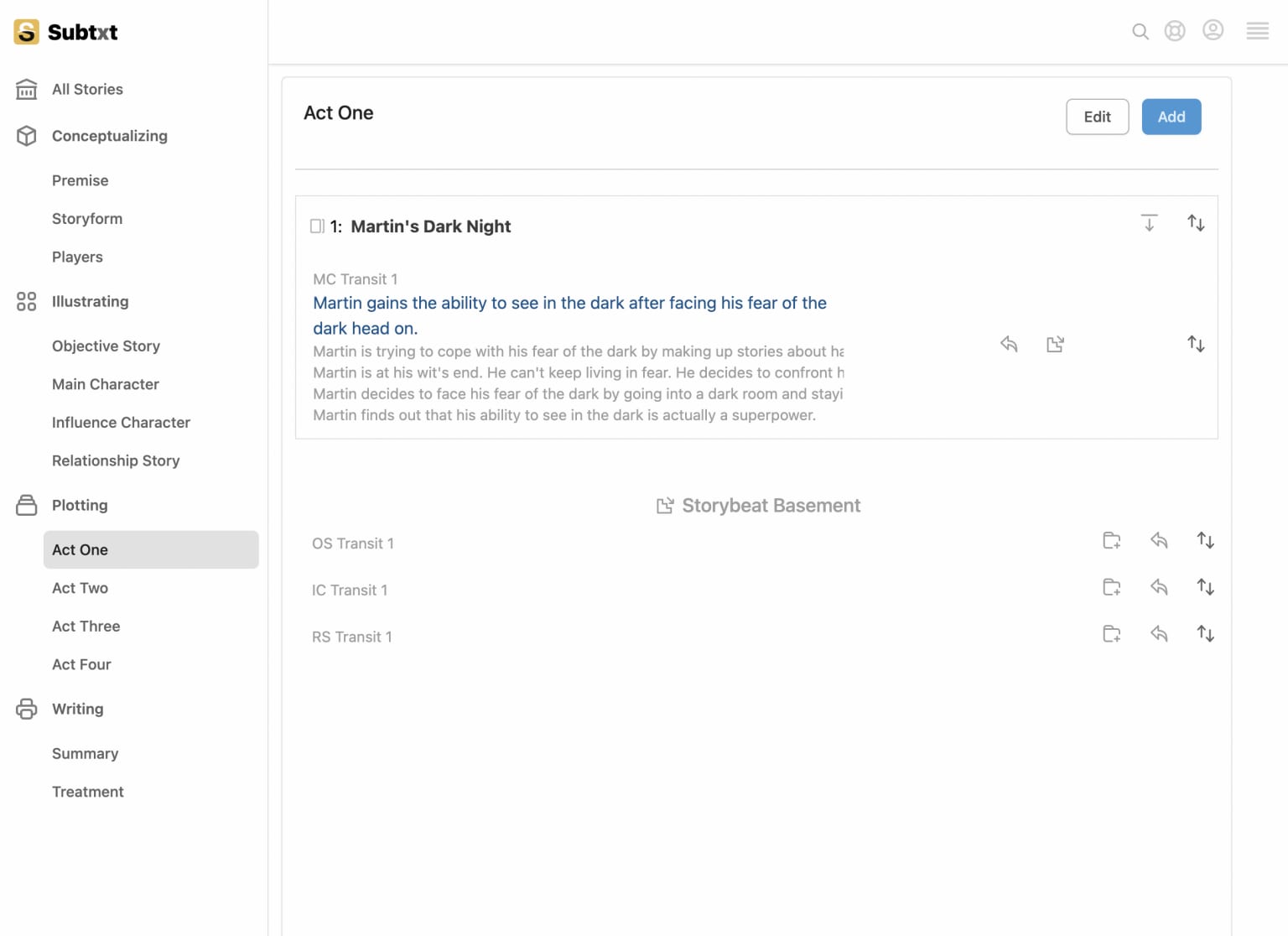This screenshot has height=936, width=1288.
Task: Open the Players page
Action: (x=77, y=257)
